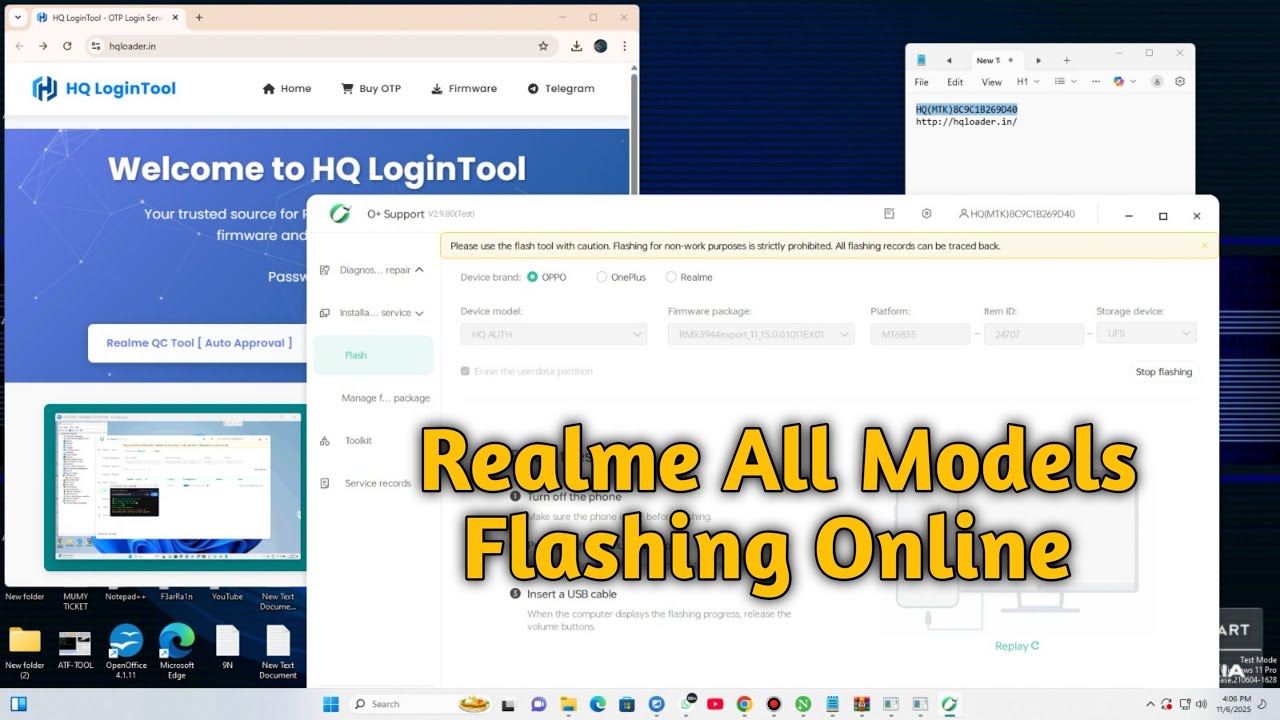The width and height of the screenshot is (1280, 720).
Task: Click the http://hqloader.in/ line in Notepad
Action: (966, 122)
